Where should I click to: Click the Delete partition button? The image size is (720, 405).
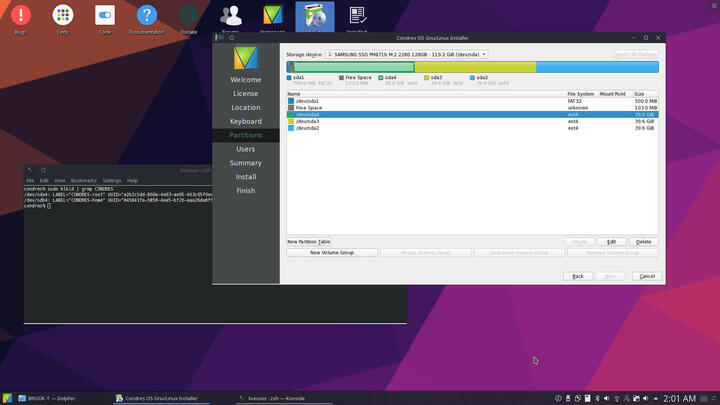pos(643,242)
